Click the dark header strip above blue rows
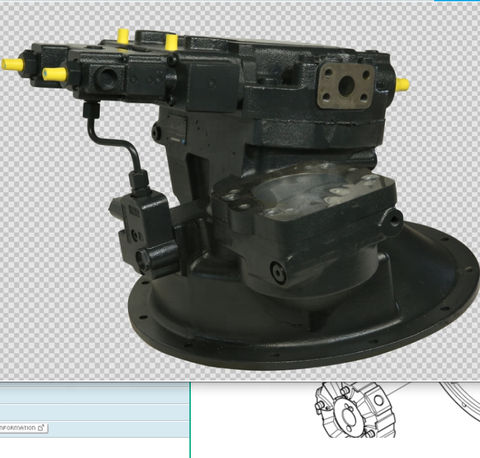The width and height of the screenshot is (480, 458). pyautogui.click(x=95, y=385)
